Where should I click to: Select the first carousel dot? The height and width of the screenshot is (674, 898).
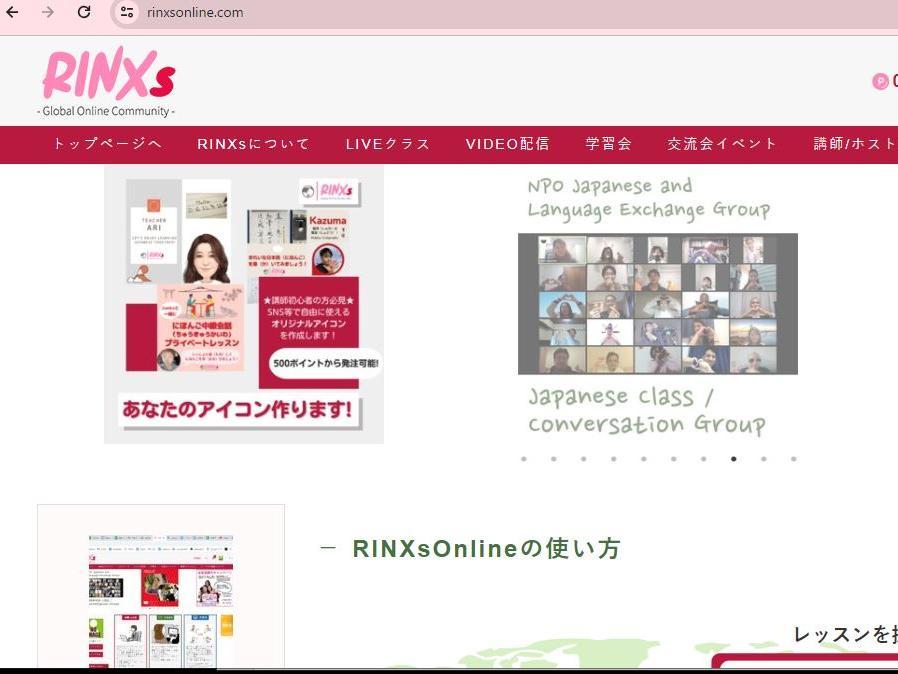523,459
